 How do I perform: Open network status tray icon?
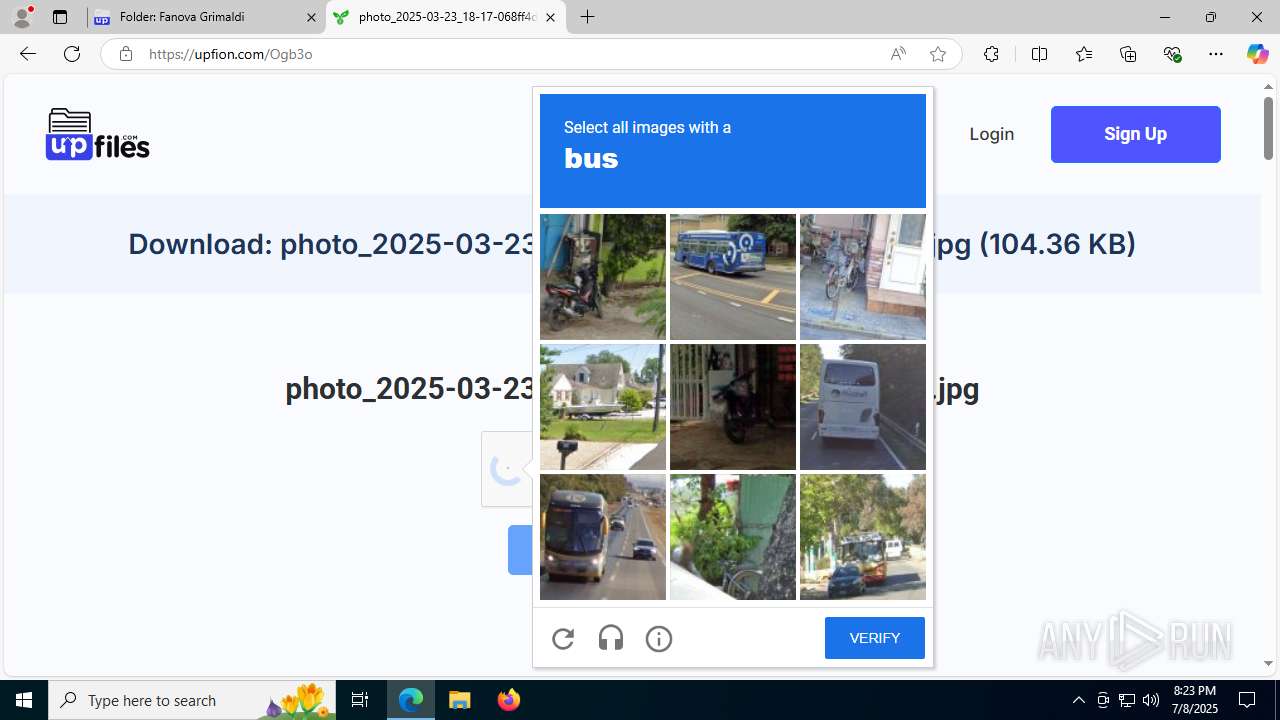(x=1127, y=700)
